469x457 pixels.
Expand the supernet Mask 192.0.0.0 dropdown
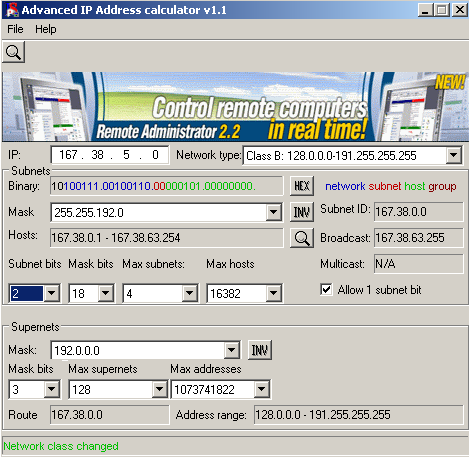tap(231, 350)
